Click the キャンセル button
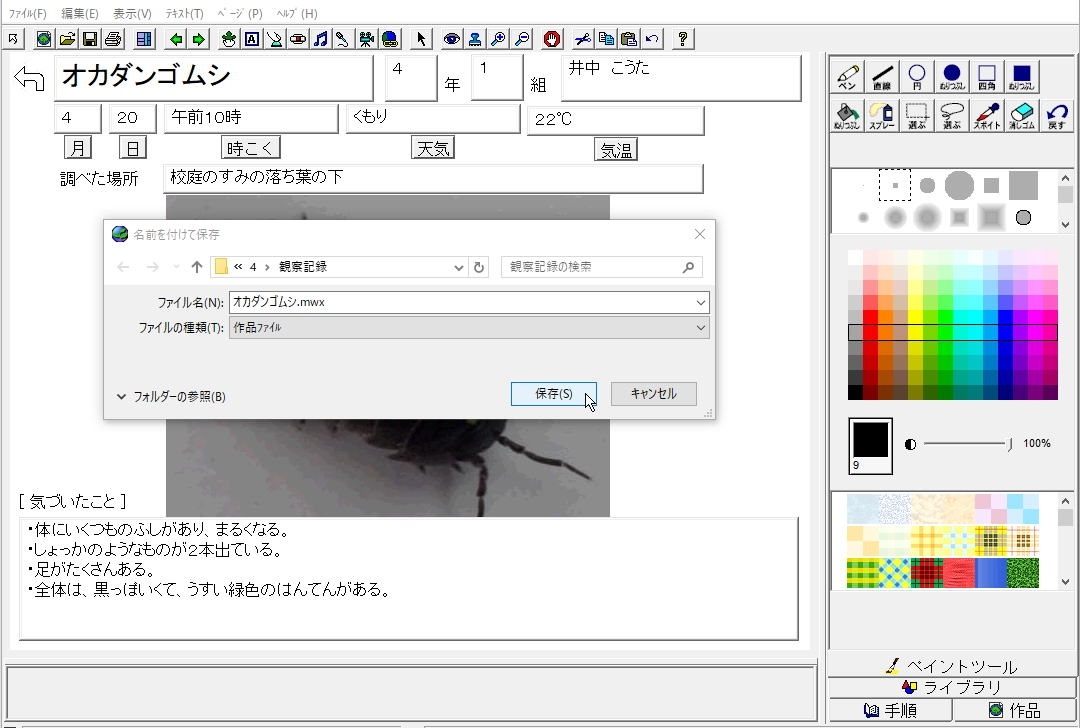Screen dimensions: 1080x728 click(653, 394)
